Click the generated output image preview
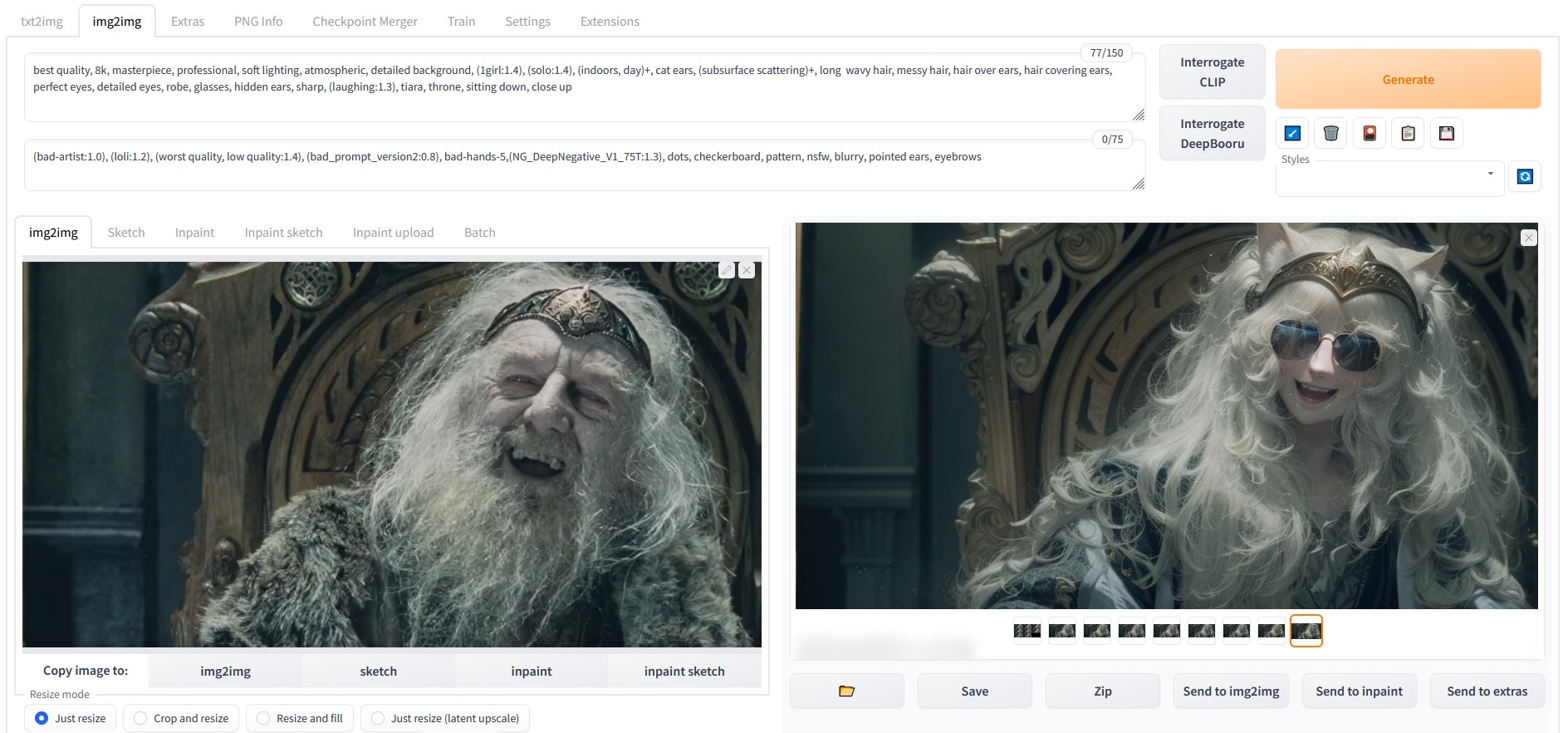This screenshot has width=1568, height=733. point(1166,416)
